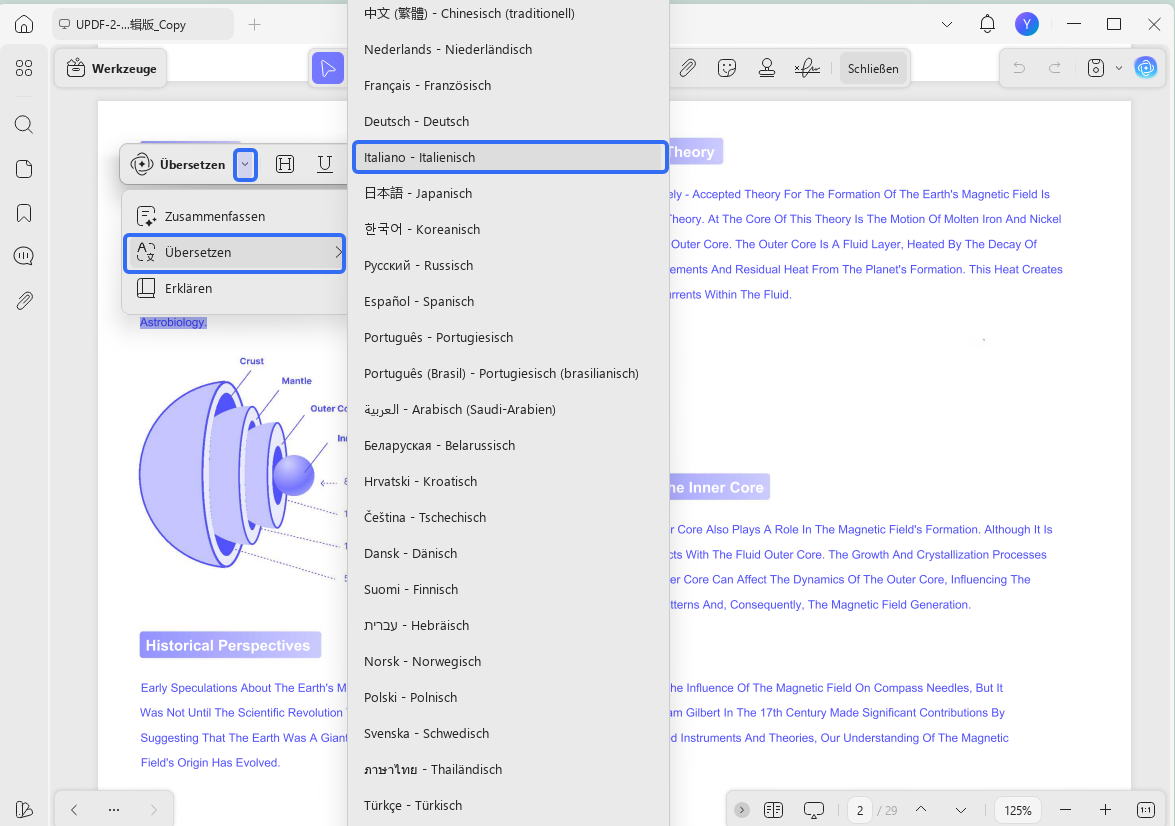Select Arabisch (Saudi-Arabien) option

(509, 409)
